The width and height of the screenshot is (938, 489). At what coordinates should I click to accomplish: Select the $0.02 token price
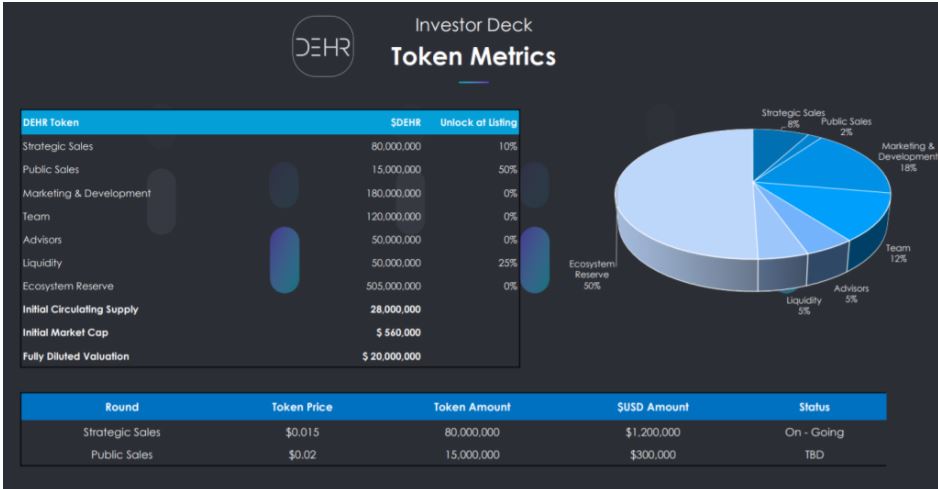[302, 455]
